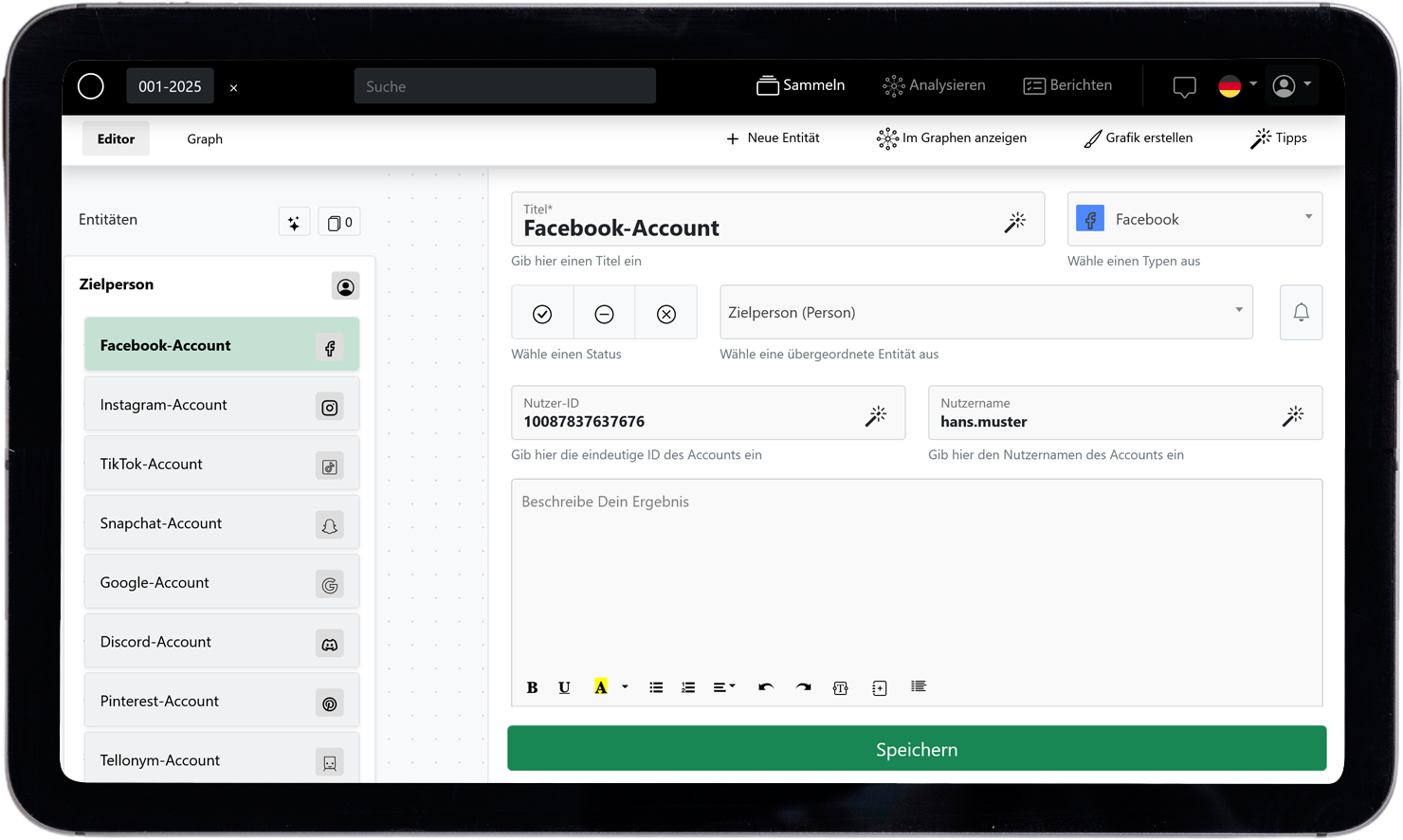Image resolution: width=1403 pixels, height=840 pixels.
Task: Pick the yellow text highlight color
Action: point(601,687)
